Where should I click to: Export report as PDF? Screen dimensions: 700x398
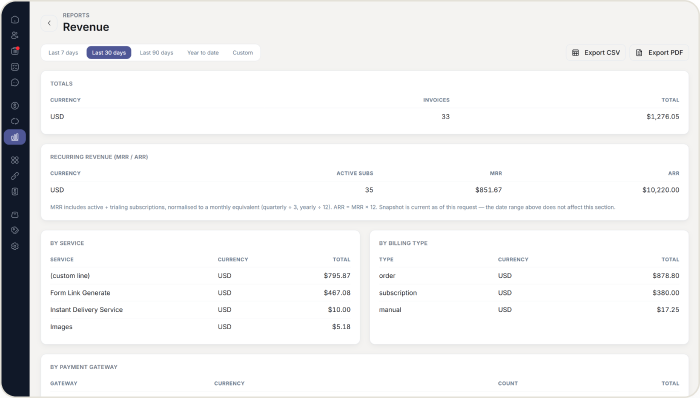coord(659,53)
